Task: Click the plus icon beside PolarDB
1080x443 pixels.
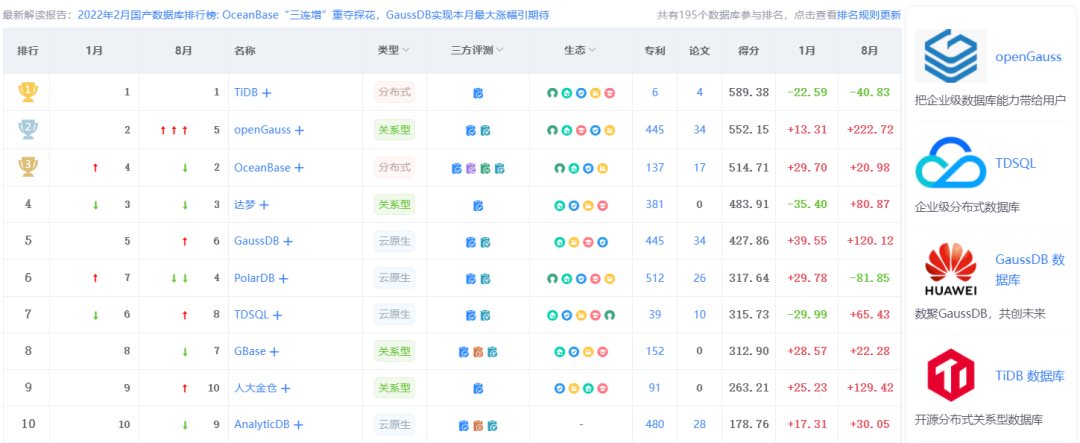Action: [283, 279]
